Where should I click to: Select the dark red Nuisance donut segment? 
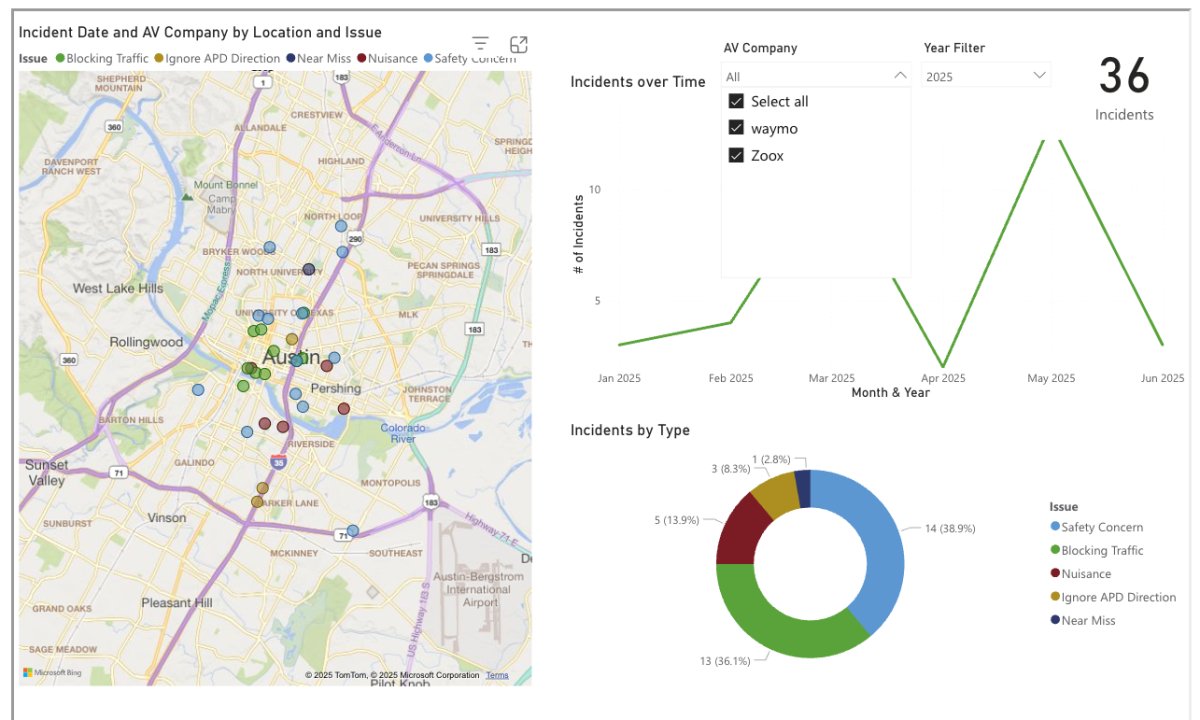pos(740,528)
